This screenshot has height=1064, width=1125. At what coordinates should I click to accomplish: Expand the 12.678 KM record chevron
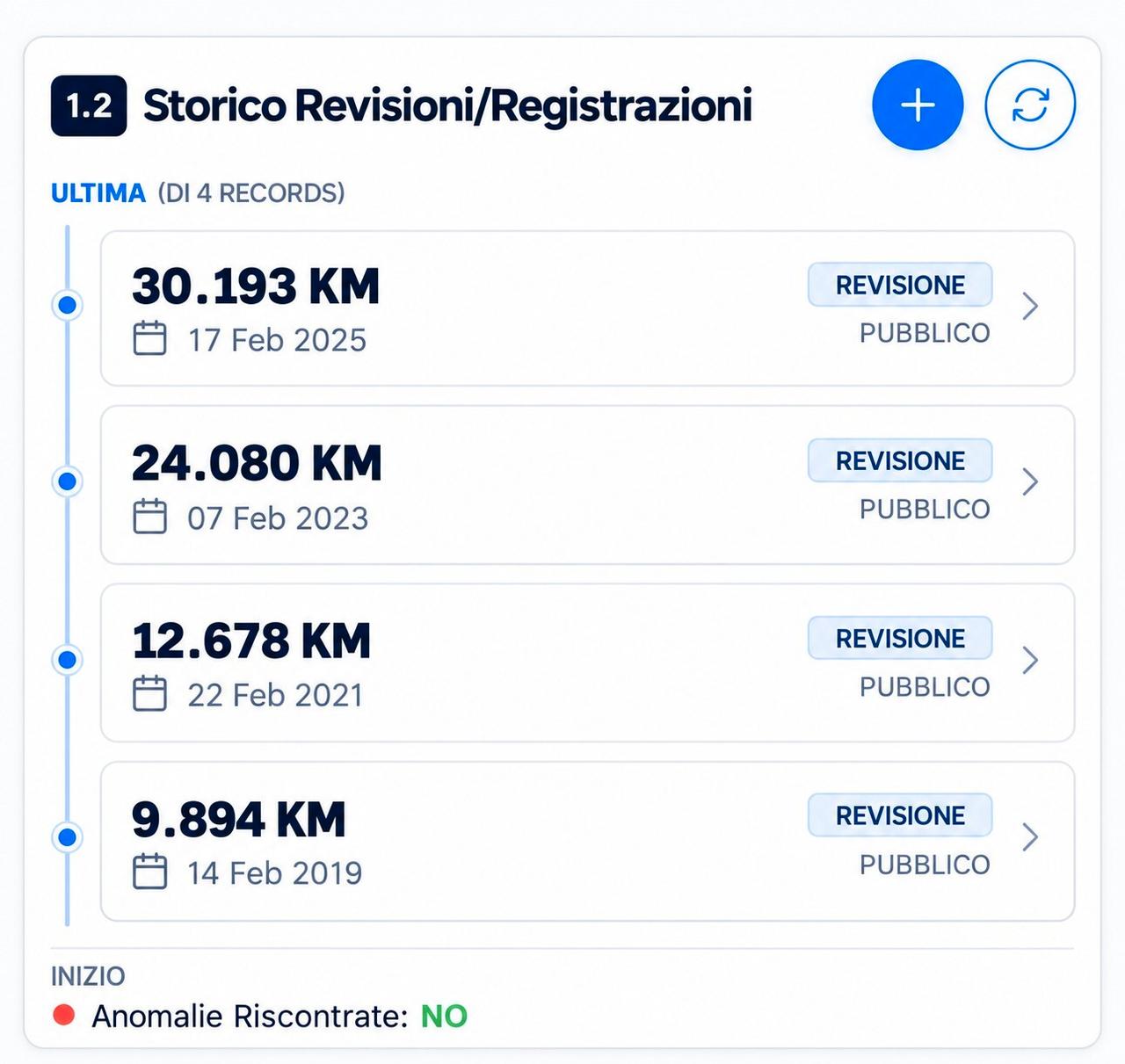(x=1031, y=660)
